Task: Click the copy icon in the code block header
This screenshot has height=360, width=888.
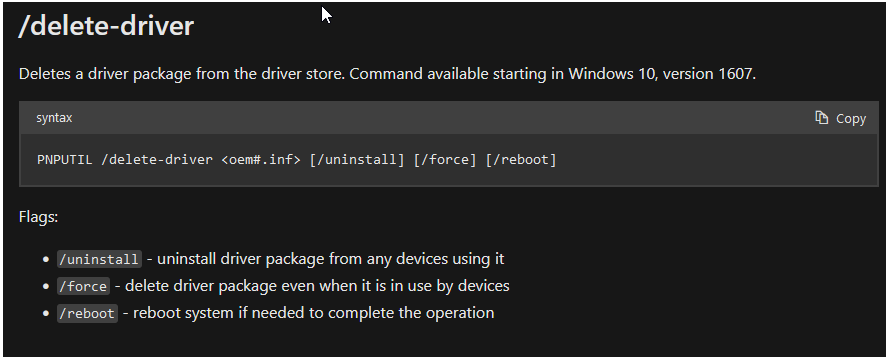Action: pos(821,118)
